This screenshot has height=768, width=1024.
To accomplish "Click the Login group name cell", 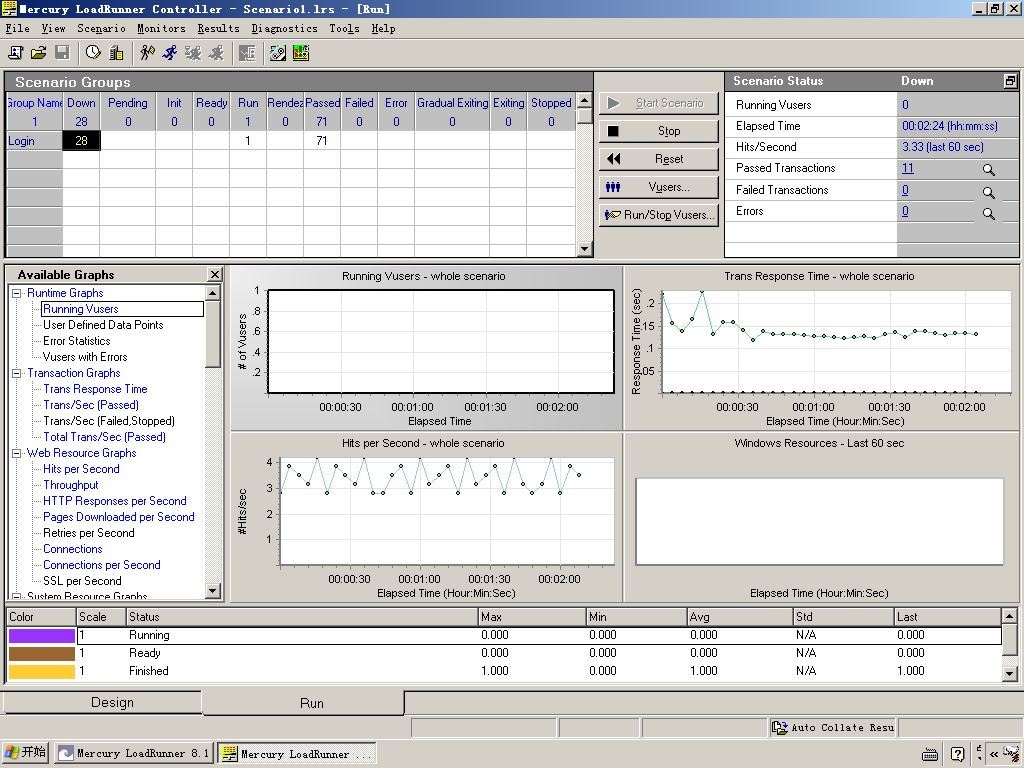I will (x=34, y=141).
